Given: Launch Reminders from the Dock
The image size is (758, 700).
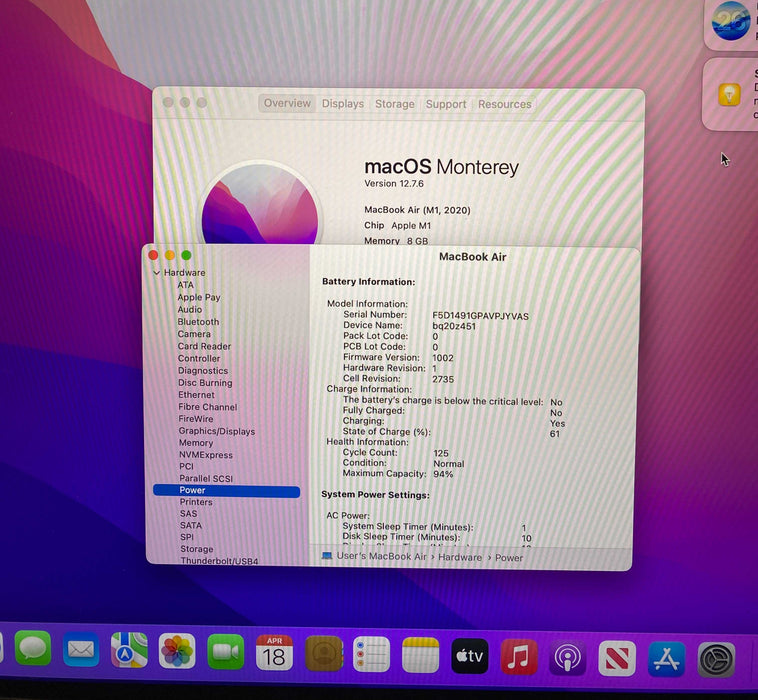Looking at the screenshot, I should (x=372, y=655).
